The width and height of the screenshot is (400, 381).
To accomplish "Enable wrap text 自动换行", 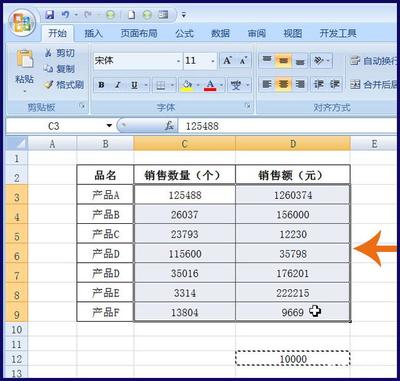I will tap(373, 61).
